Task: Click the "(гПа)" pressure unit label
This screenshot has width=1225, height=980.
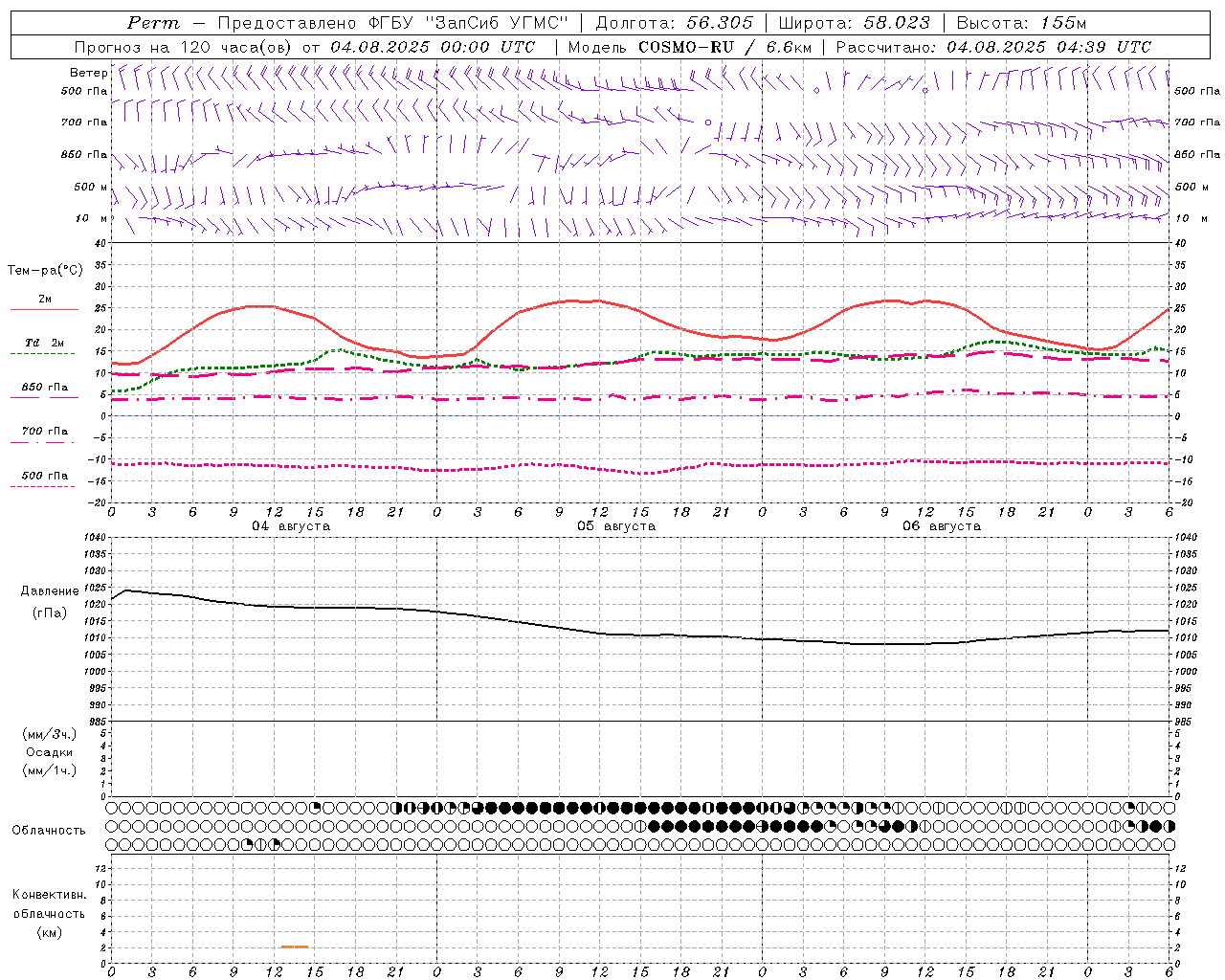Action: (50, 612)
